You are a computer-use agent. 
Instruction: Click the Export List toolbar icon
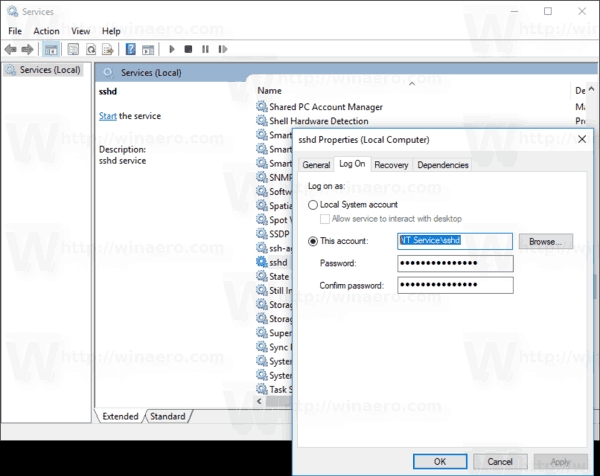tap(108, 48)
